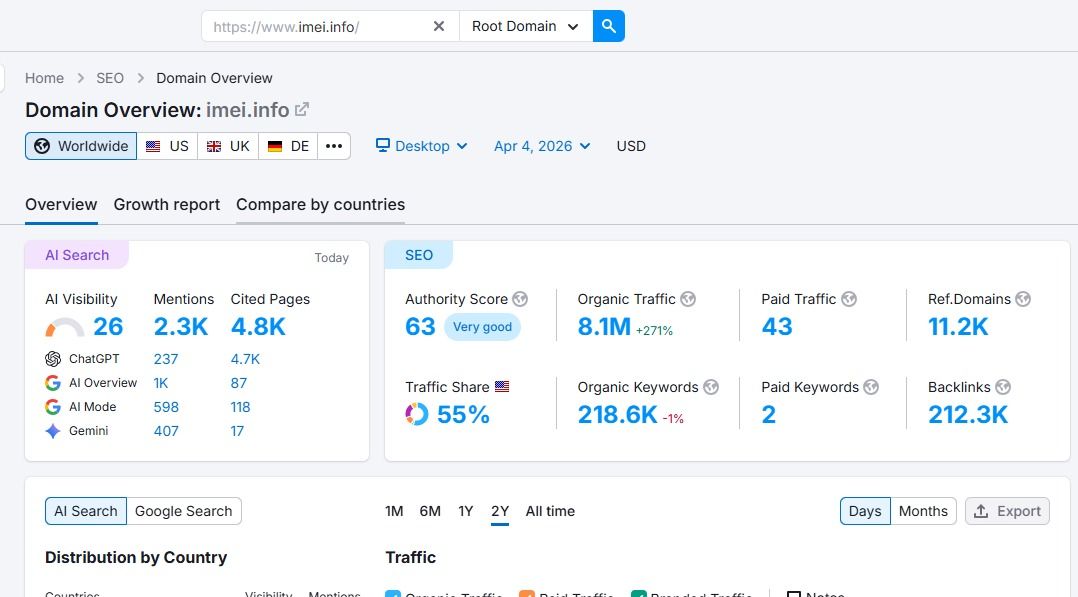Open the Root Domain scope dropdown

[526, 26]
